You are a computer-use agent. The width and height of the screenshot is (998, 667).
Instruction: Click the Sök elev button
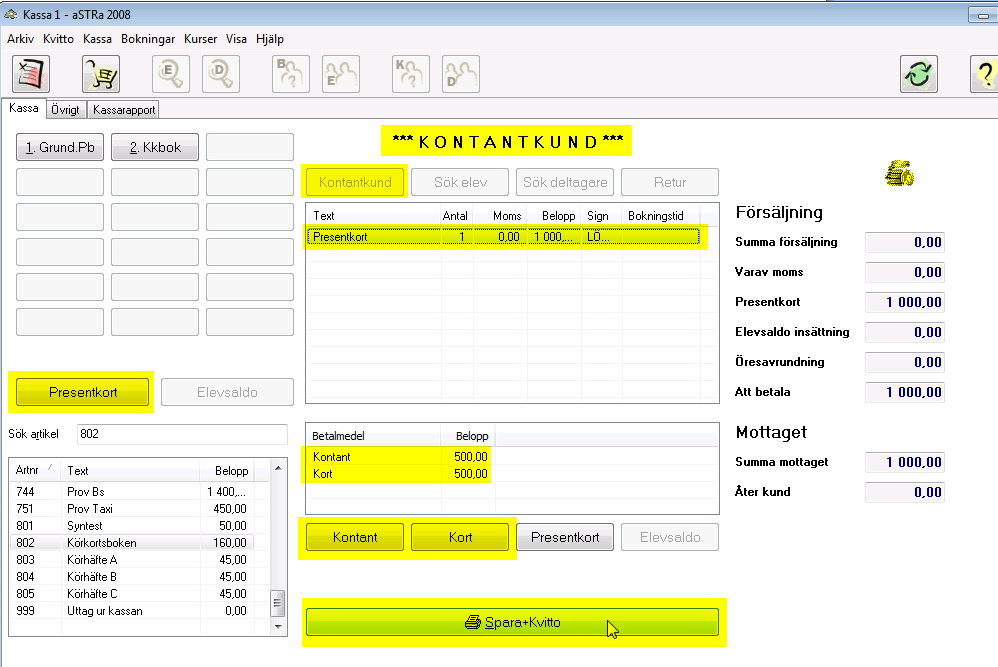tap(460, 182)
